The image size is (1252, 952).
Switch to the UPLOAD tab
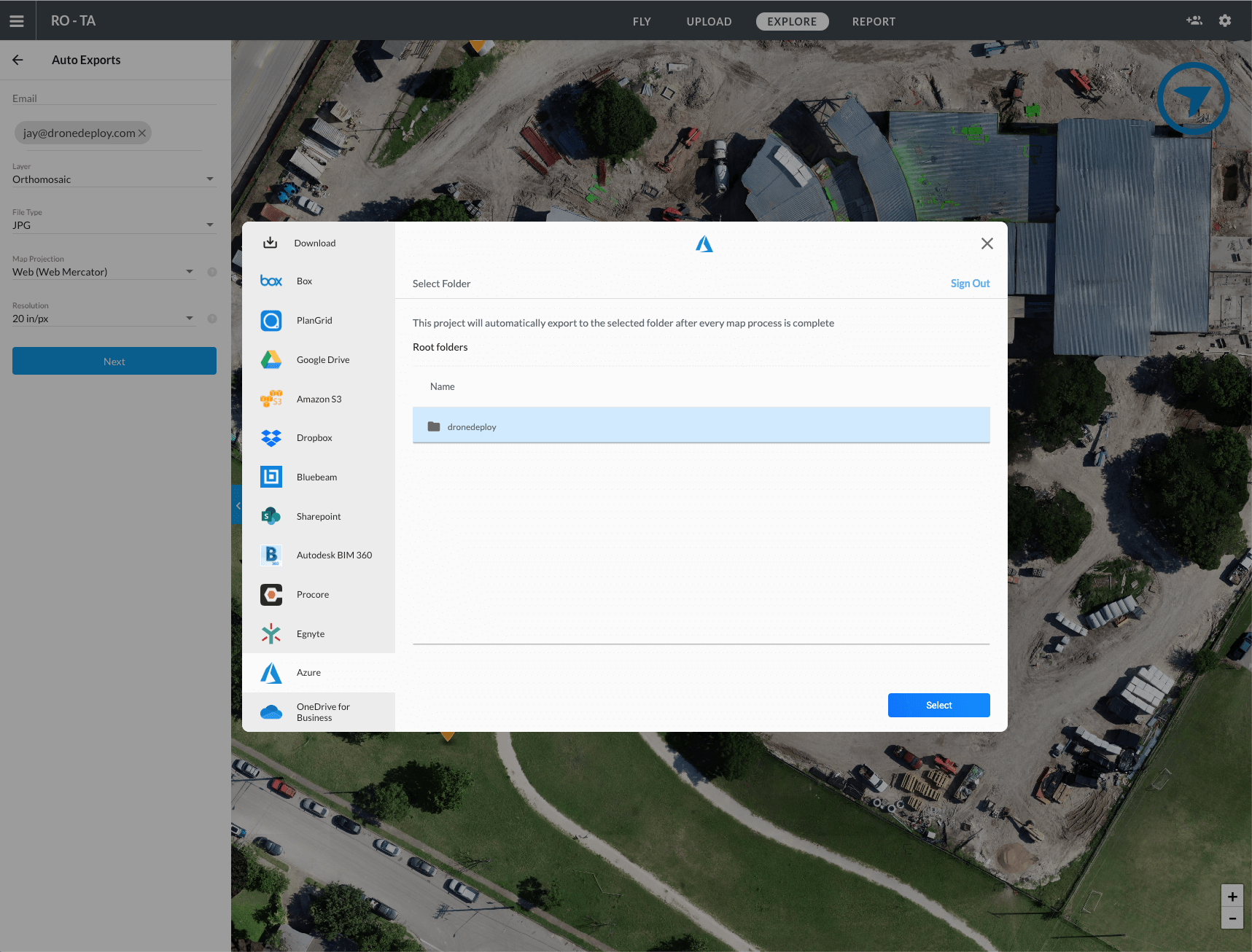709,21
